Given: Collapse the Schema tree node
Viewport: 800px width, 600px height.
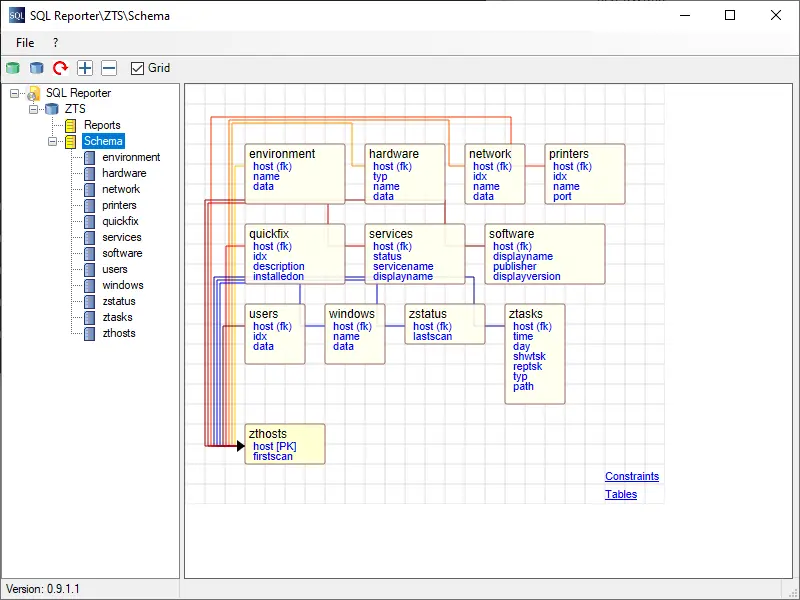Looking at the screenshot, I should coord(52,141).
